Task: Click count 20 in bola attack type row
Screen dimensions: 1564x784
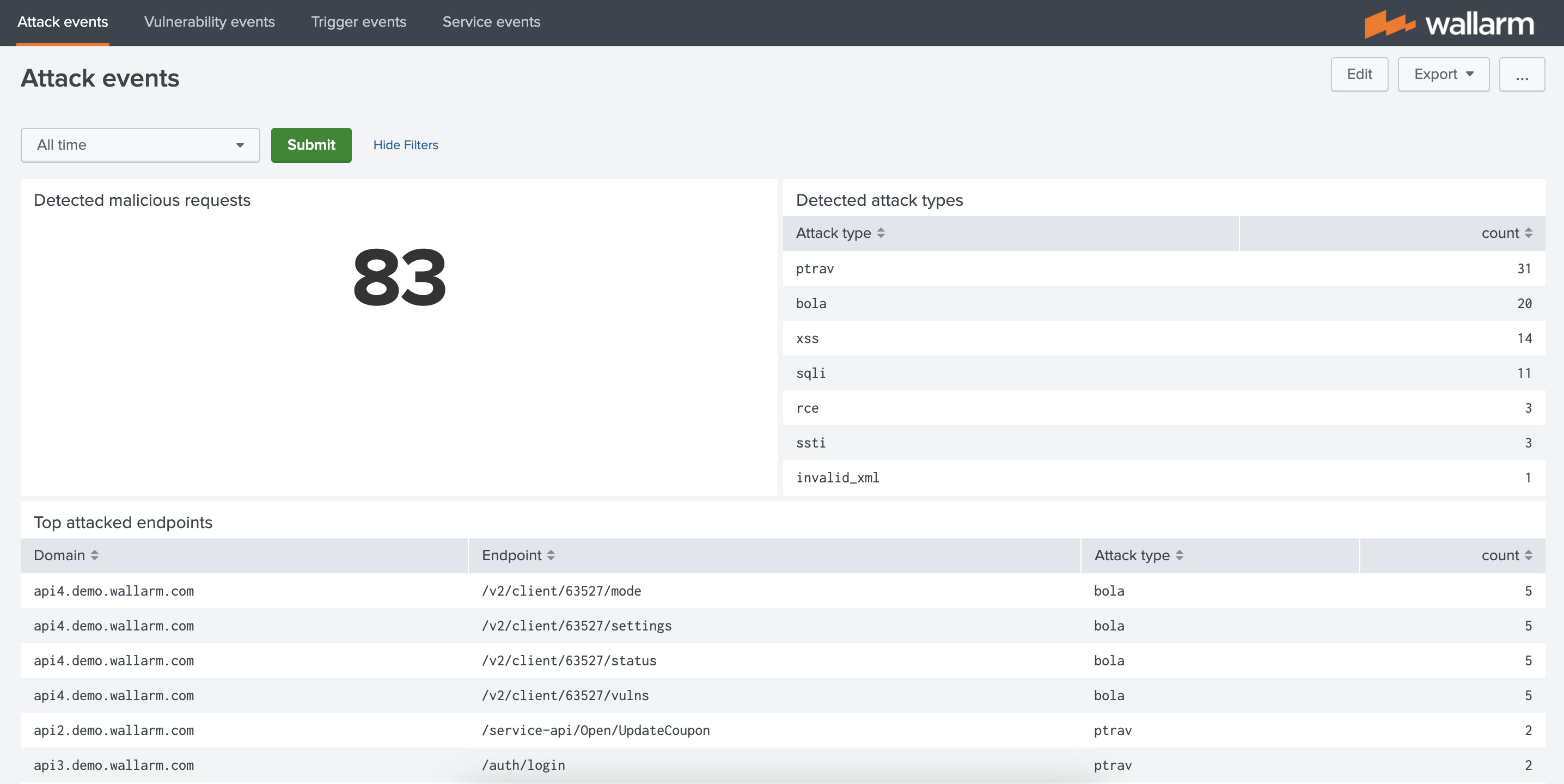Action: pos(1524,303)
